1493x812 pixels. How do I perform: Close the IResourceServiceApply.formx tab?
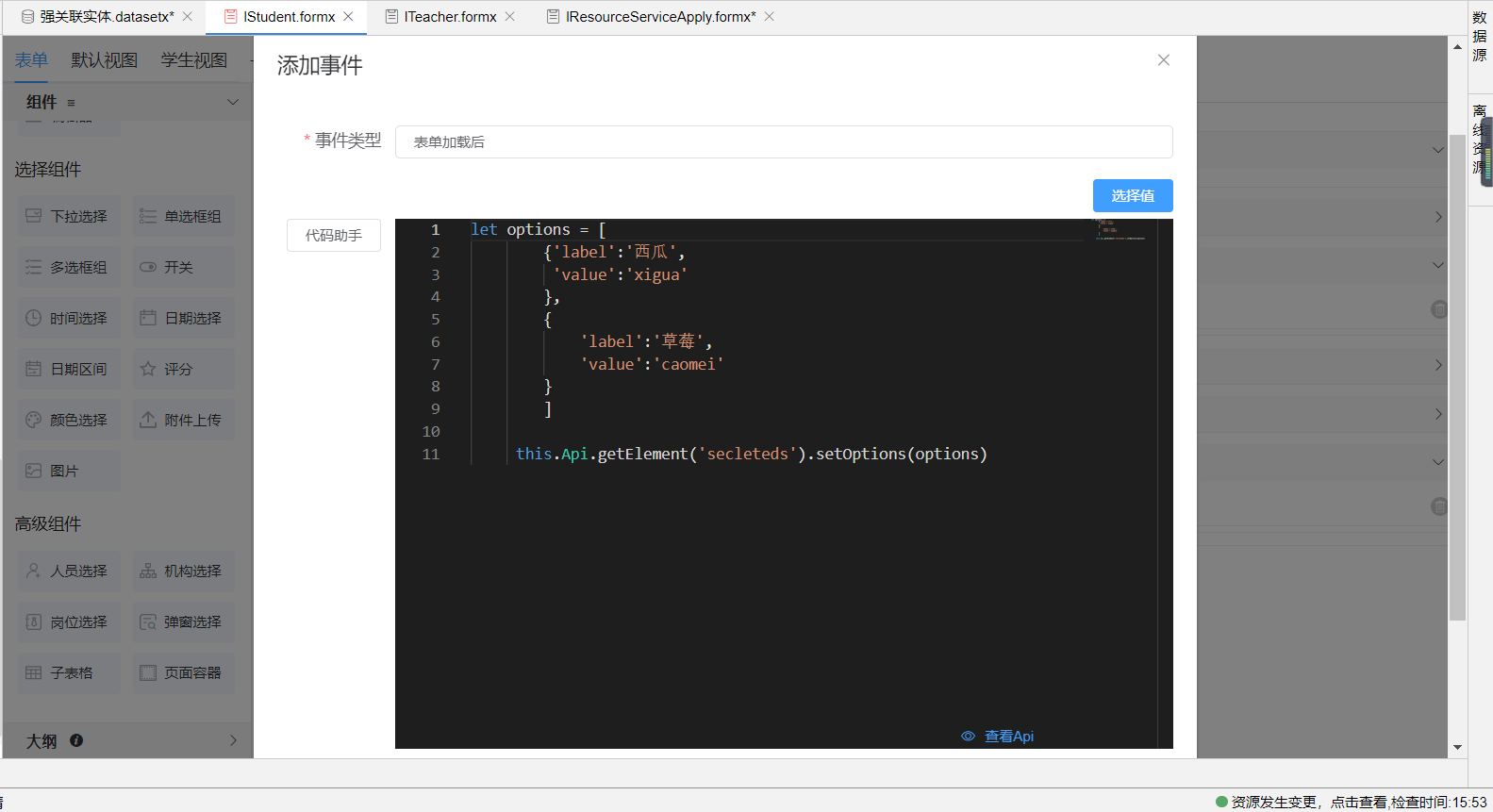[x=770, y=17]
